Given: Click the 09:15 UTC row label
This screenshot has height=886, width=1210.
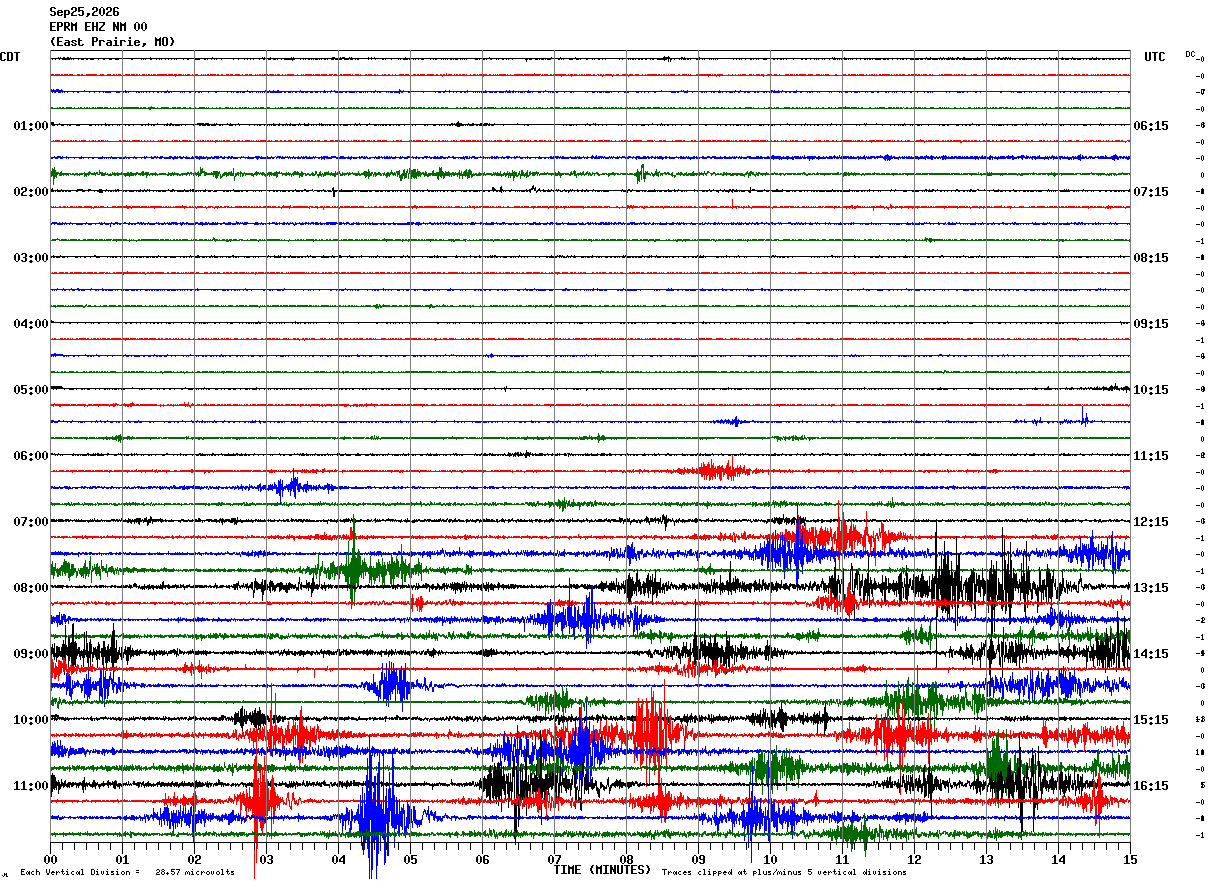Looking at the screenshot, I should [1151, 324].
